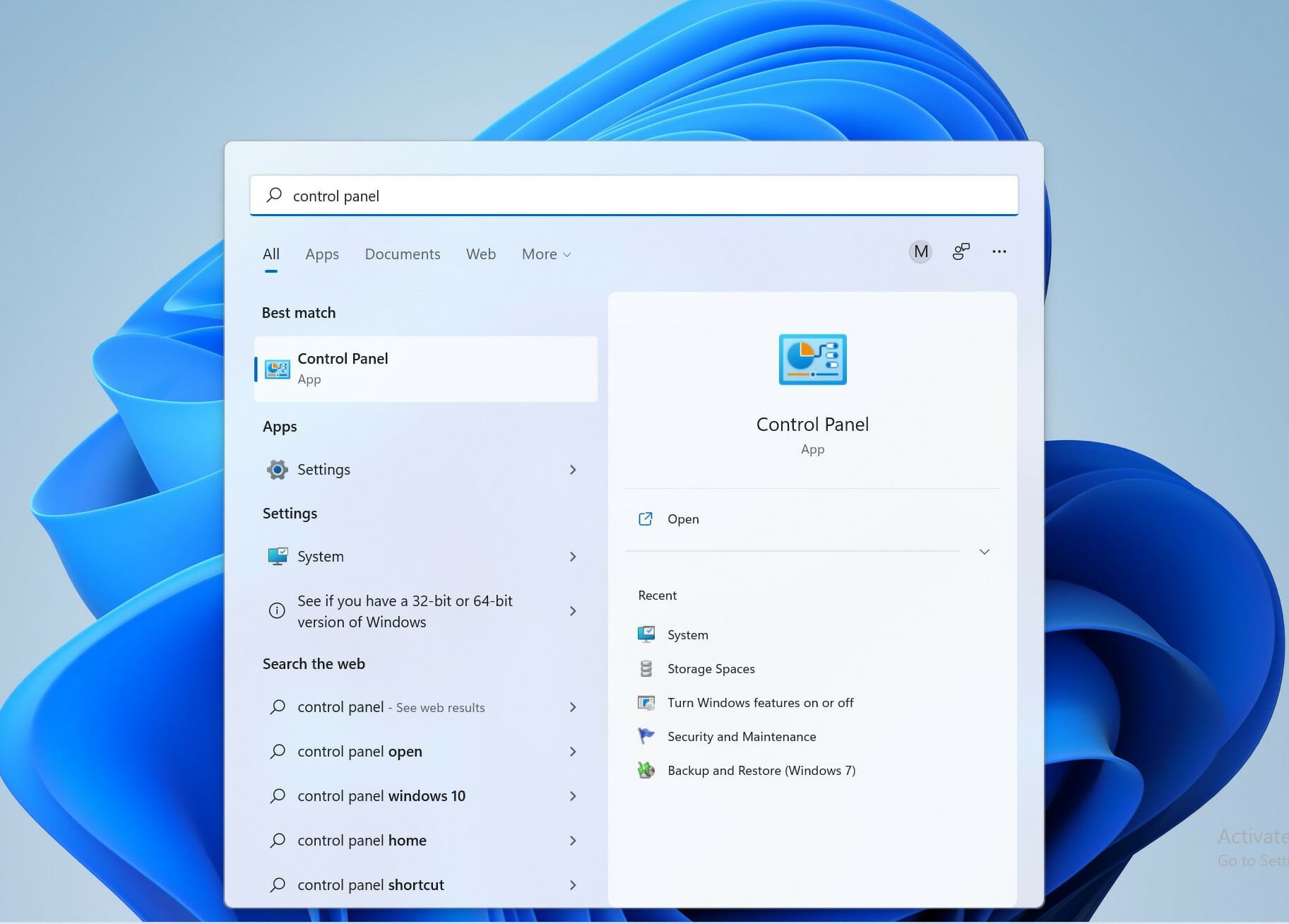Select 'control panel - See web results' suggestion
Image resolution: width=1289 pixels, height=924 pixels.
pyautogui.click(x=426, y=707)
